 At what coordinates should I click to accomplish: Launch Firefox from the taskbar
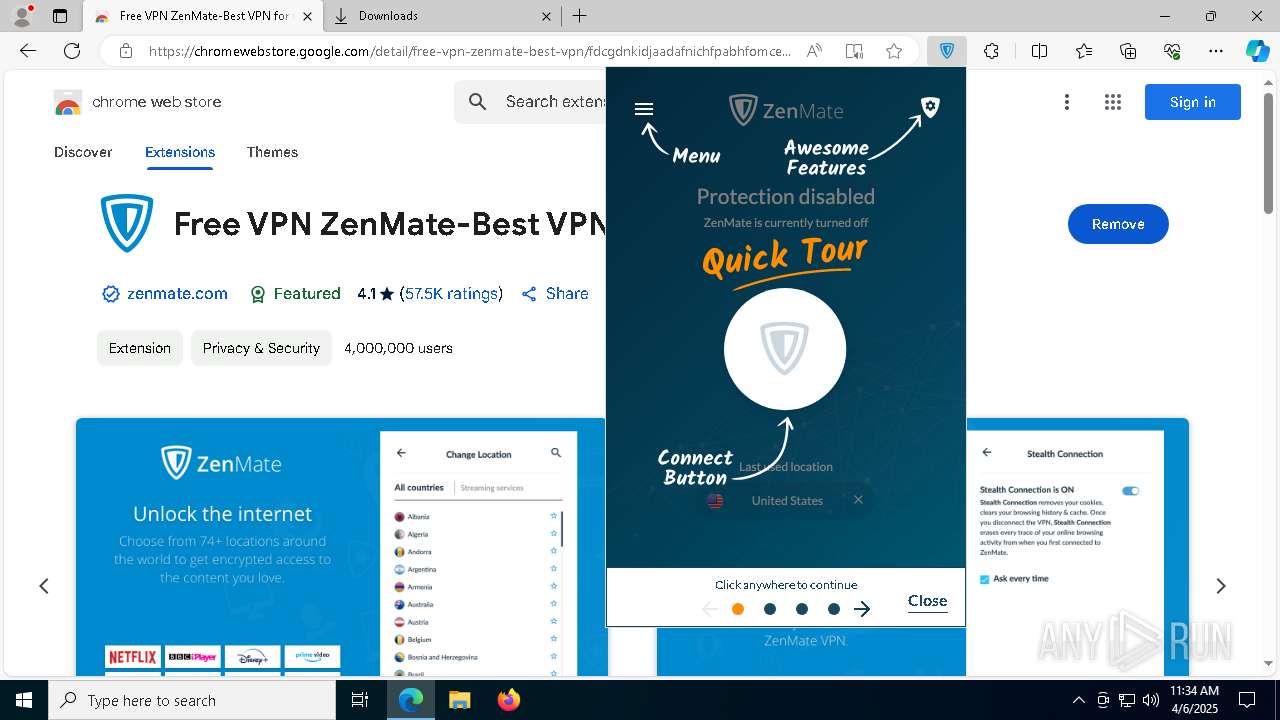coord(509,700)
